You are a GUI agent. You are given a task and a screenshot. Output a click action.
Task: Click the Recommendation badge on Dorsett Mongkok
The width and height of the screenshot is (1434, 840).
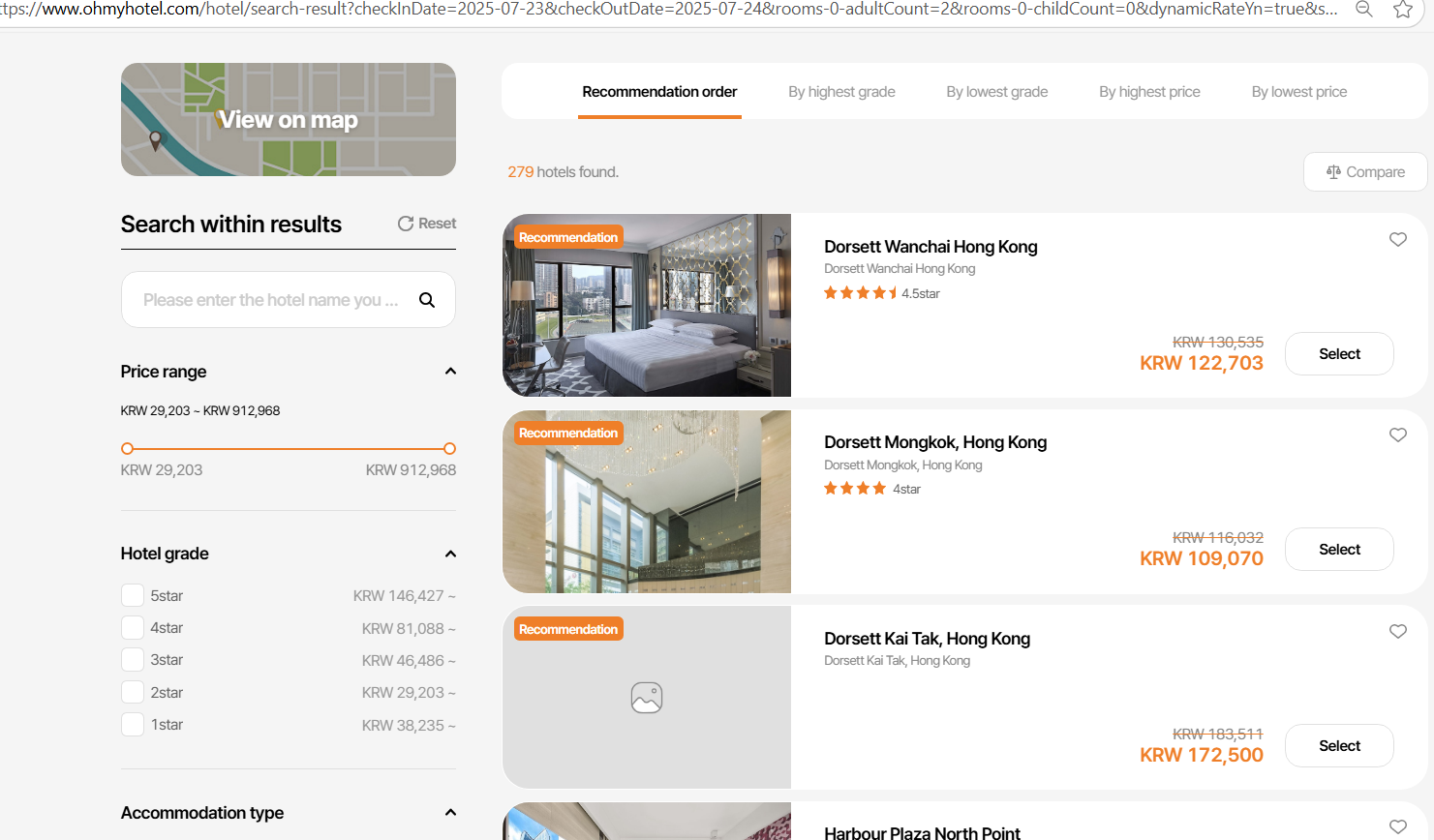(x=568, y=433)
